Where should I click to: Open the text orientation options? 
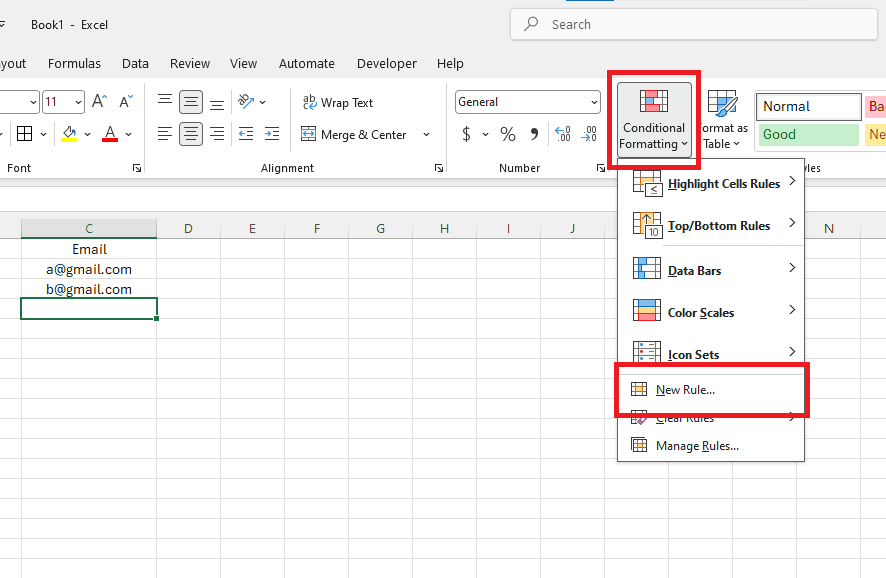point(251,102)
